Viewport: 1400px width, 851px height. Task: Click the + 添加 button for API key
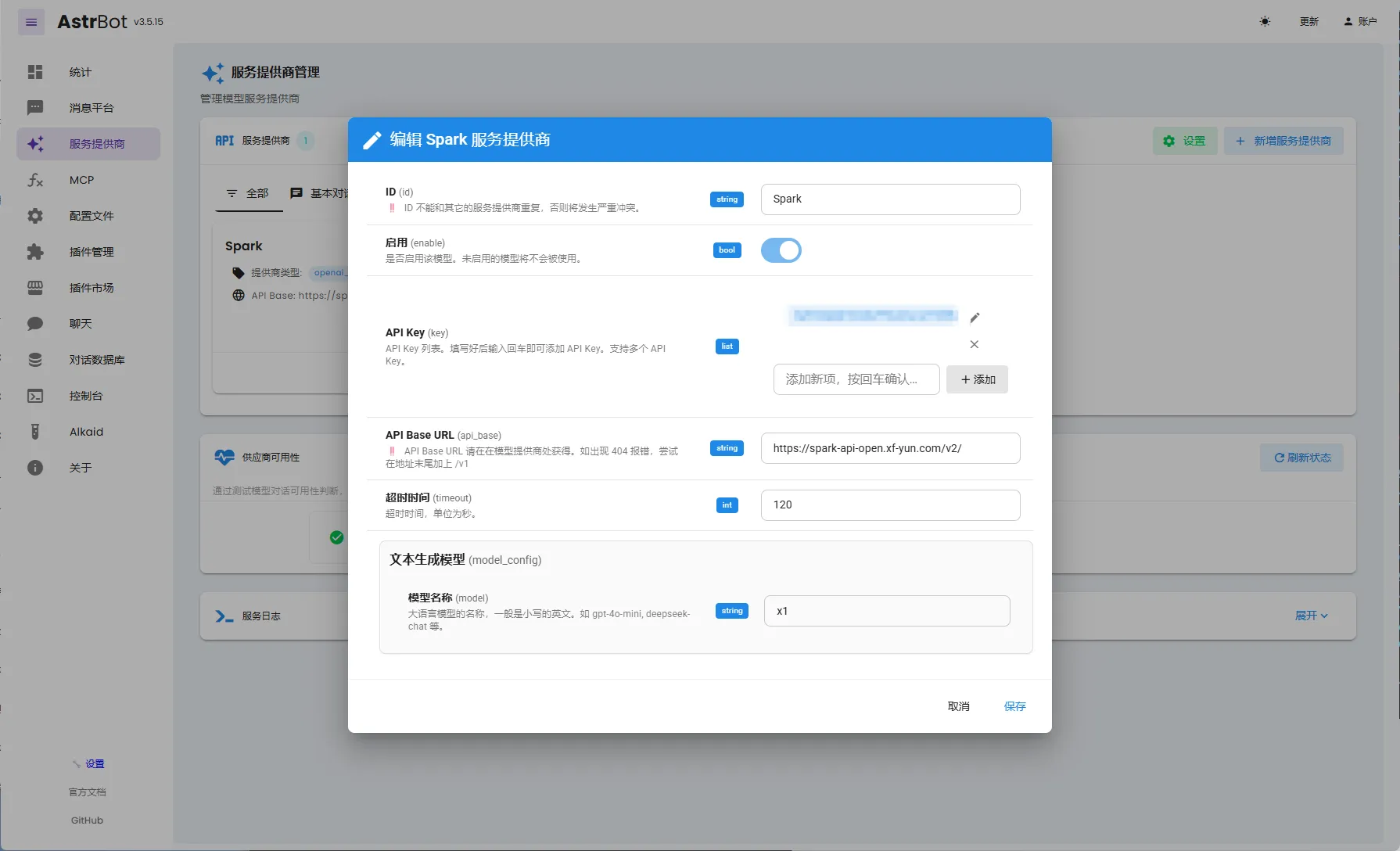click(x=978, y=379)
